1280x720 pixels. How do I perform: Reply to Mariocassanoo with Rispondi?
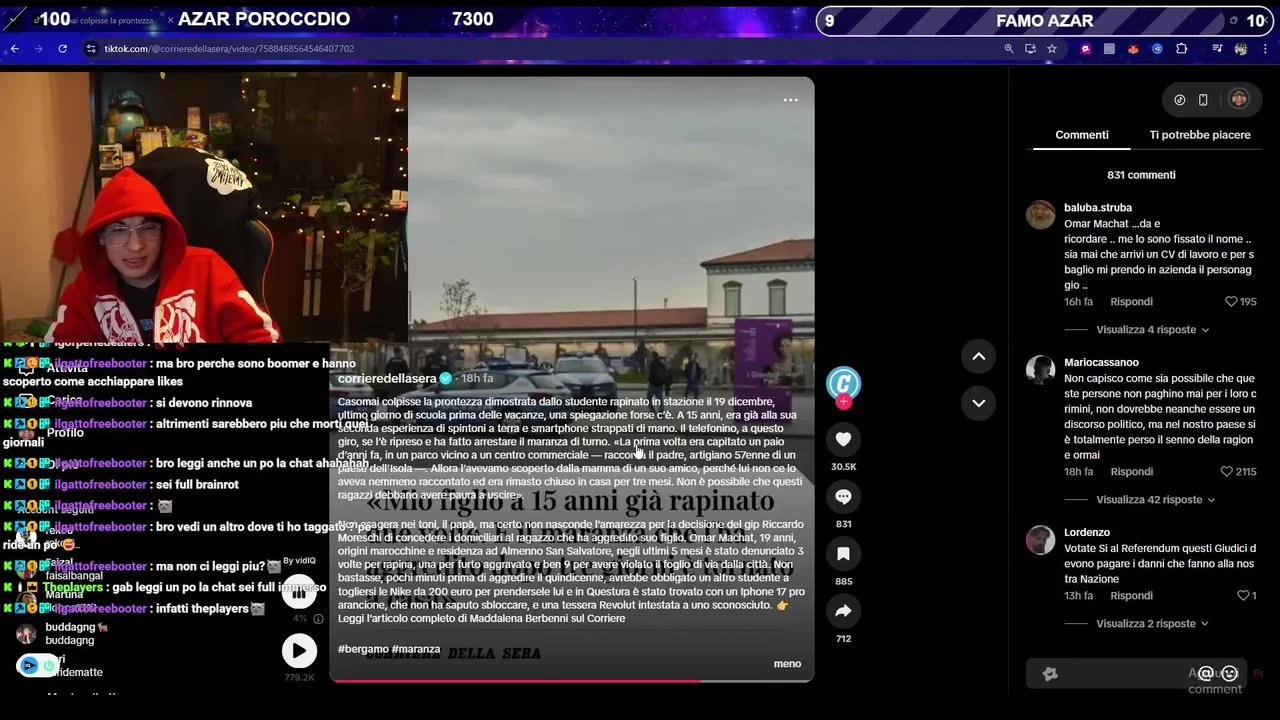coord(1132,471)
